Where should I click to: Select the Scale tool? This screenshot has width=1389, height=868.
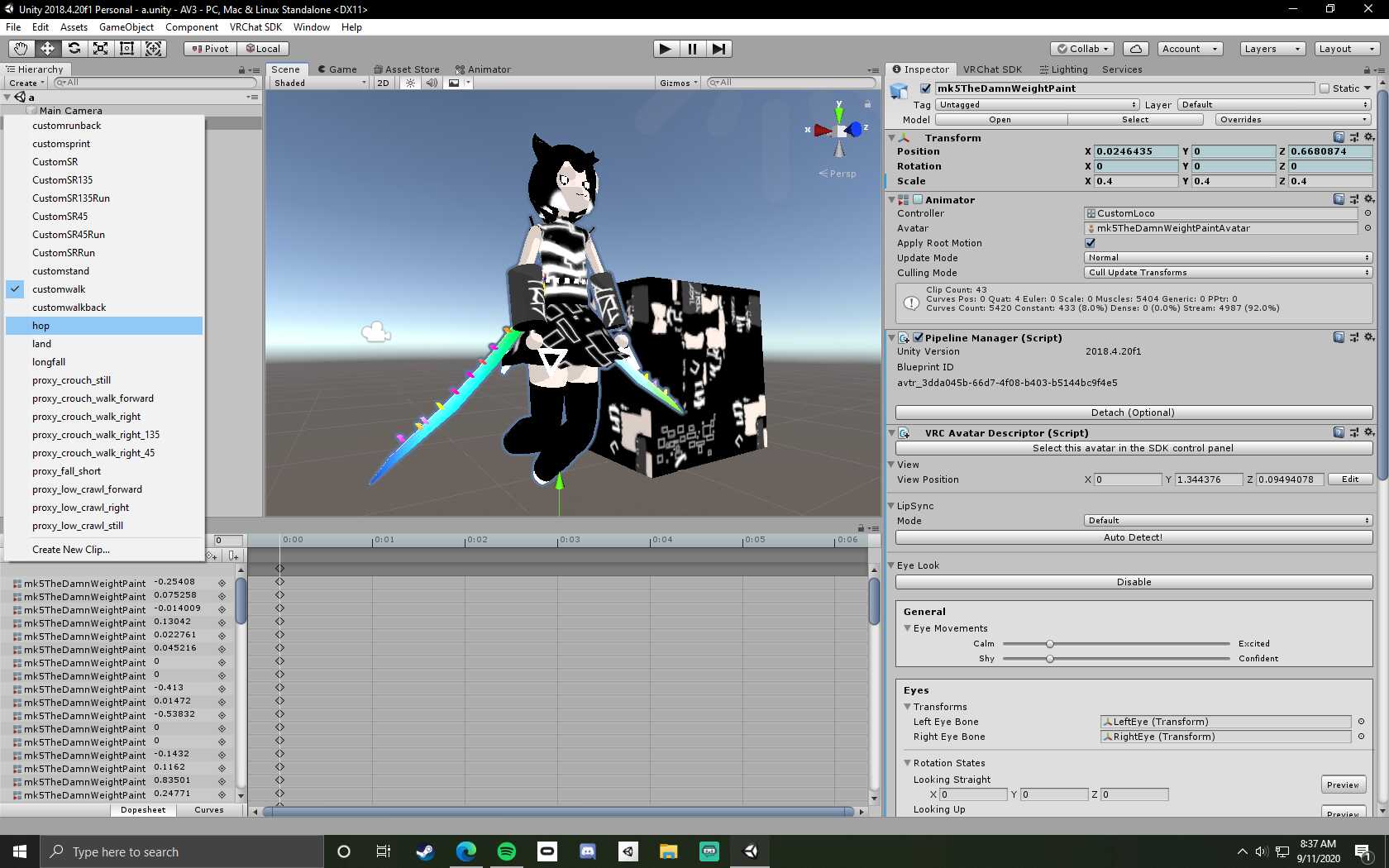click(101, 49)
